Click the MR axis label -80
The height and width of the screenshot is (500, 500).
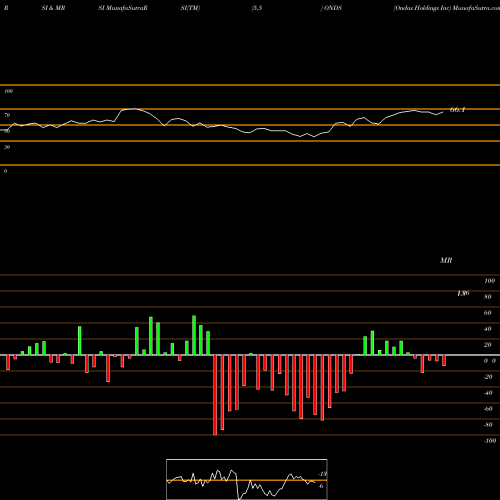[488, 425]
